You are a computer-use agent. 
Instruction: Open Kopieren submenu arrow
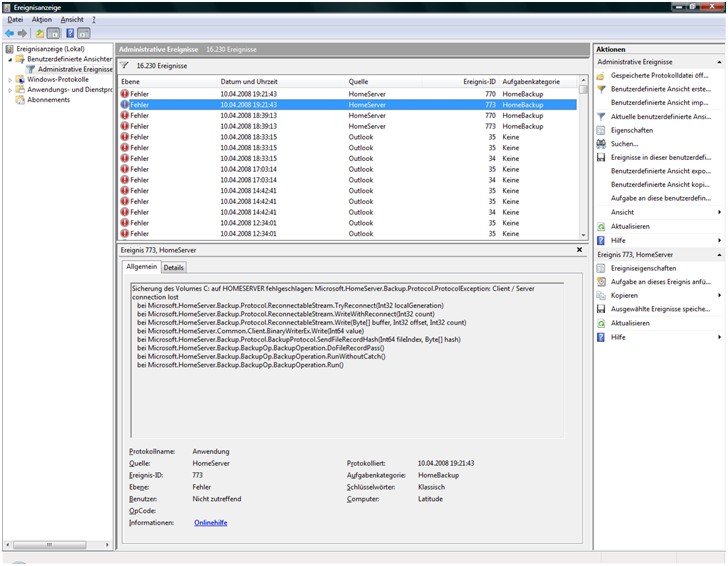click(x=719, y=295)
